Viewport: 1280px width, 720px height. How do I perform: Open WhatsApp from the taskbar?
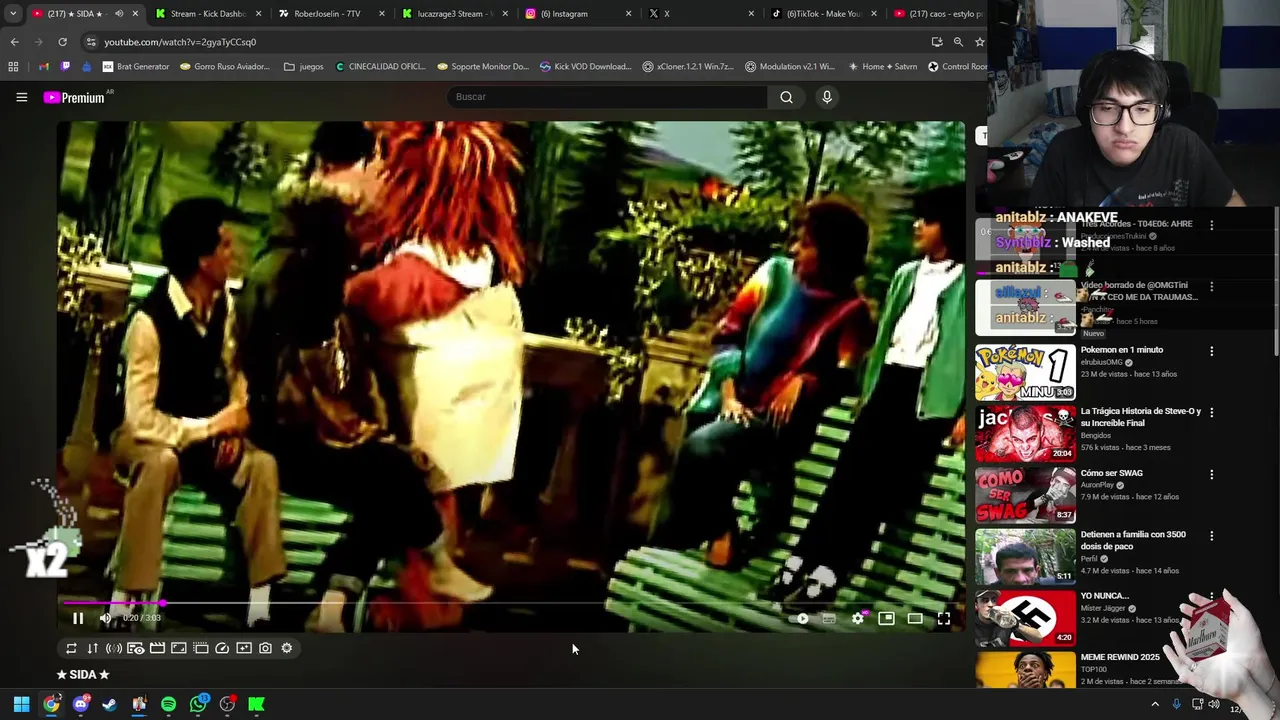[198, 704]
